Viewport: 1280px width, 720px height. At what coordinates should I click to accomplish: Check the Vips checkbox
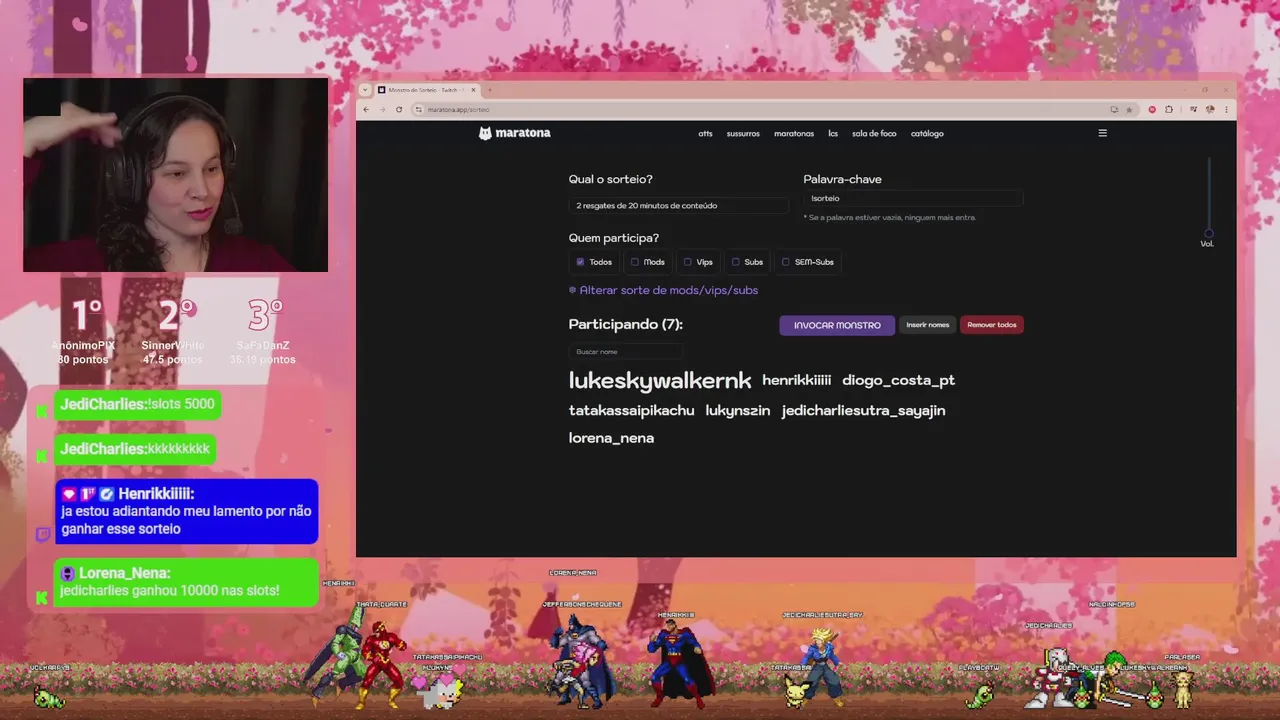(687, 262)
